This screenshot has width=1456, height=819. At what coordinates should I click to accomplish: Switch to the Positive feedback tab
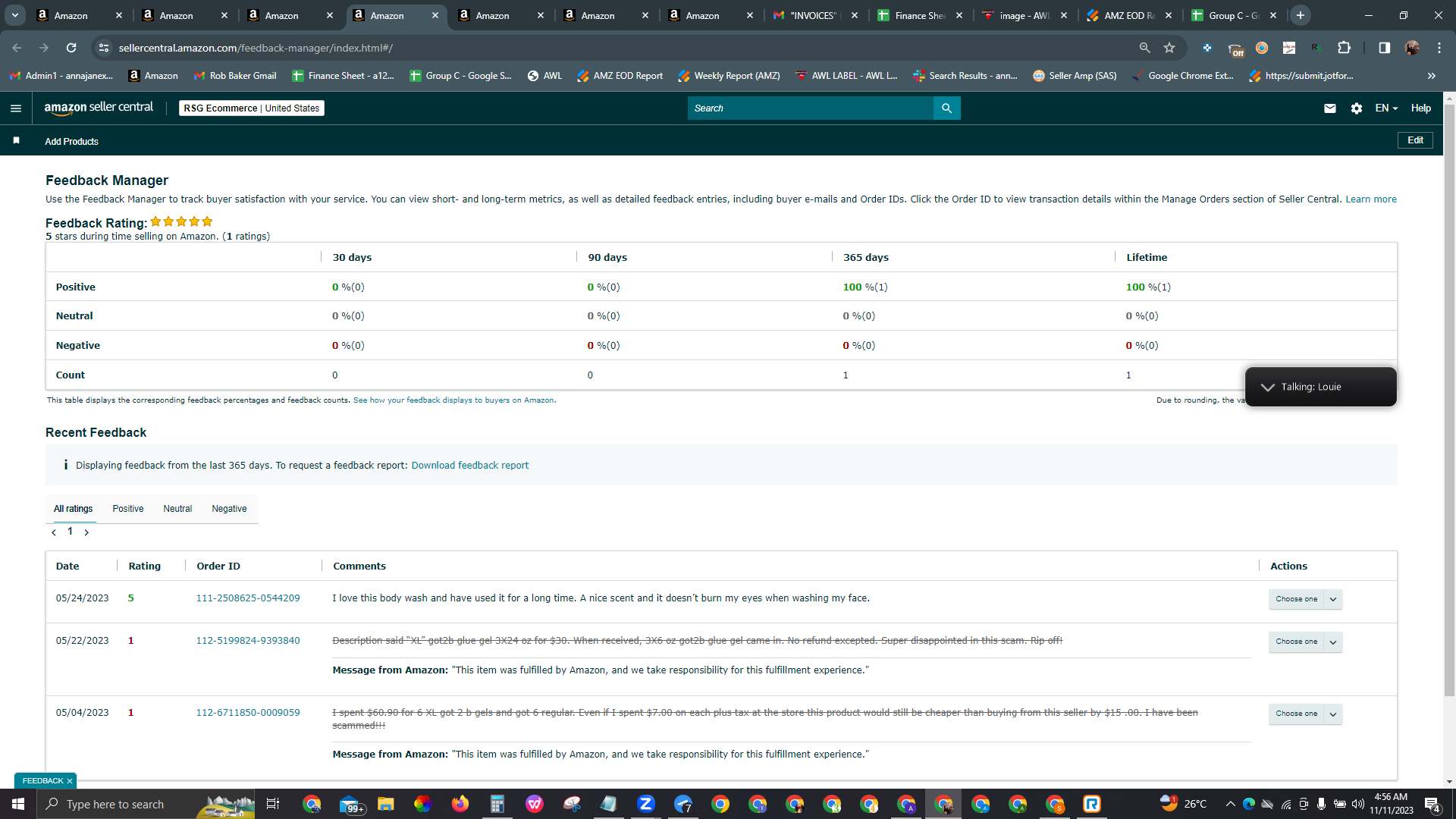(128, 509)
